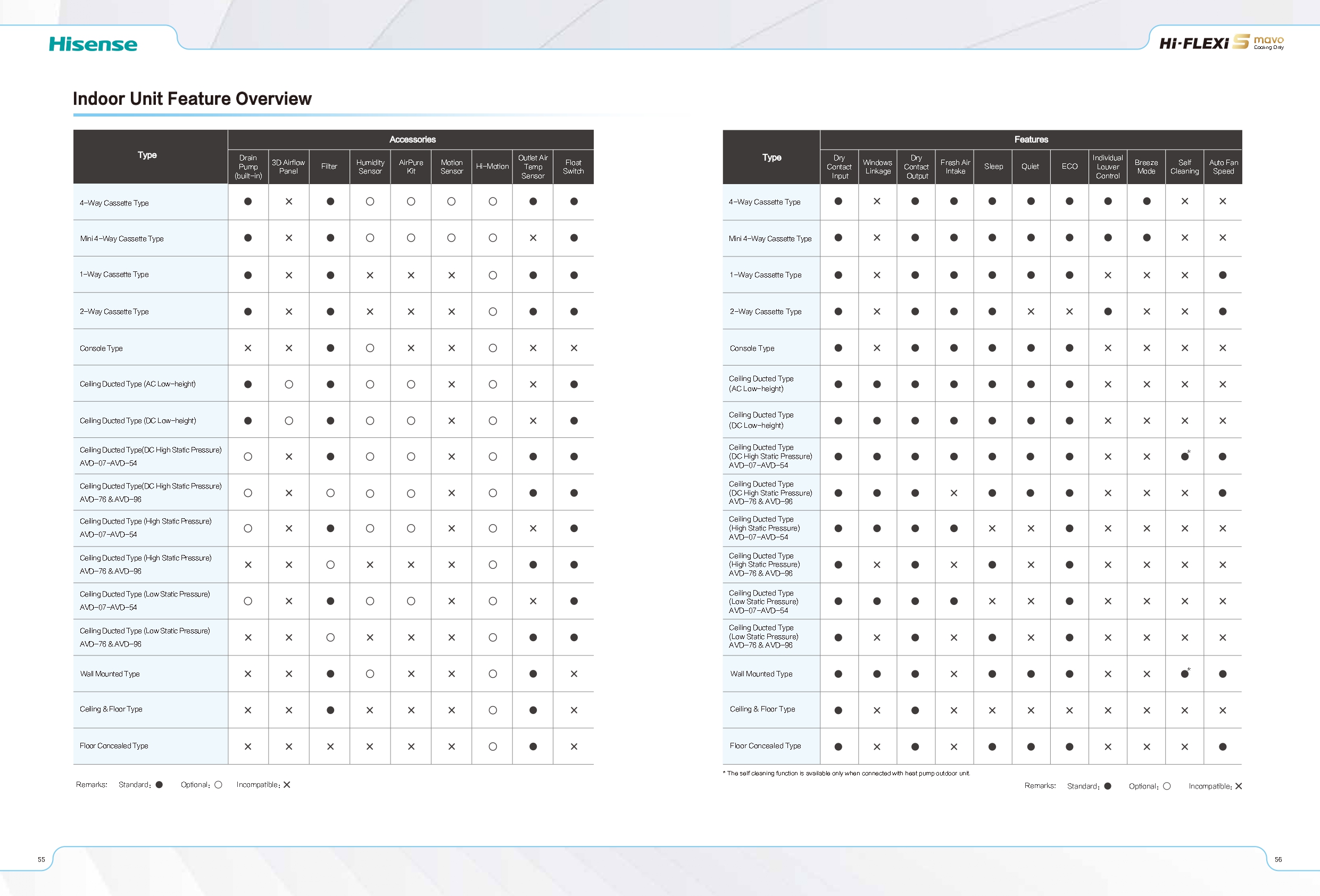Viewport: 1320px width, 896px height.
Task: Click the Self Cleaning column header
Action: point(1184,167)
